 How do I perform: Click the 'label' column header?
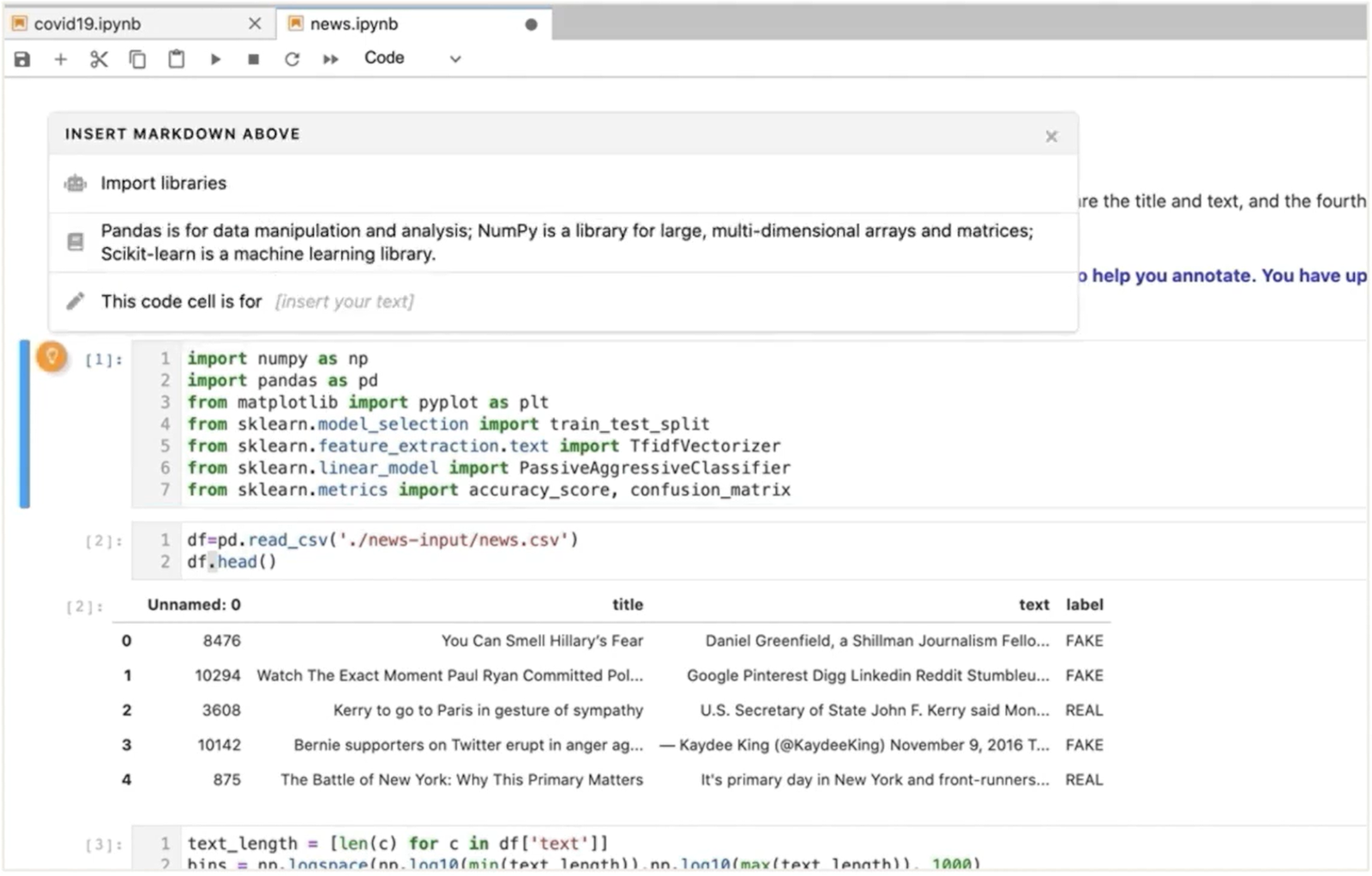(1085, 605)
